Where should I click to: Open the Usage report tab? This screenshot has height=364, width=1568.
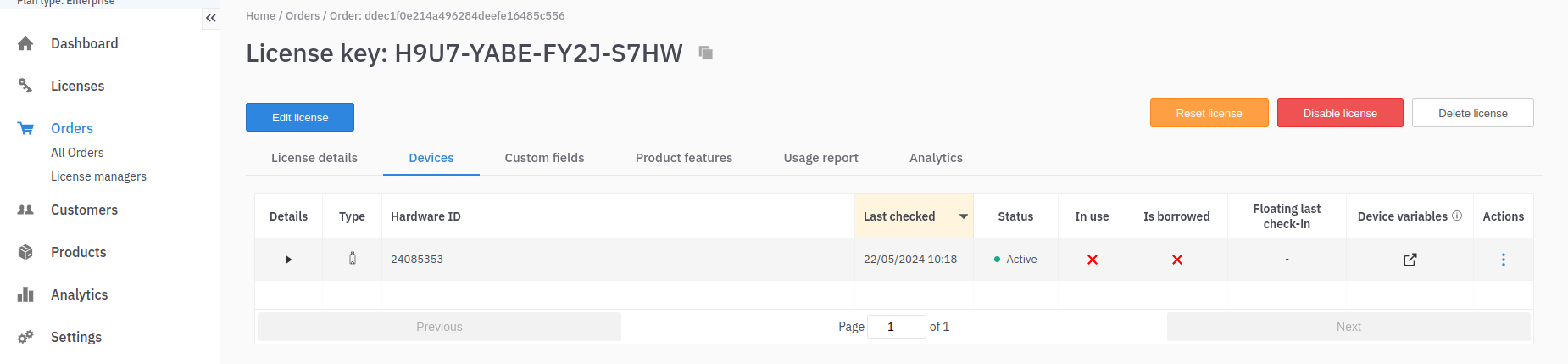click(820, 158)
